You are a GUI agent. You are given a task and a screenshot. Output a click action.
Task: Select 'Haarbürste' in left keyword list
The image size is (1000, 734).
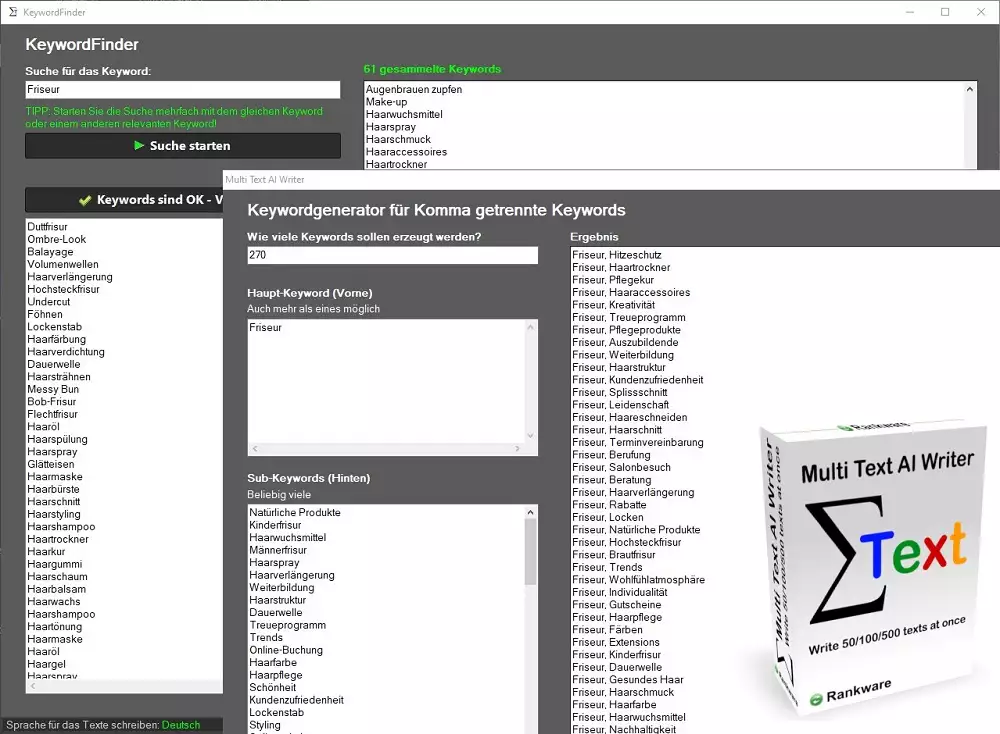(54, 489)
